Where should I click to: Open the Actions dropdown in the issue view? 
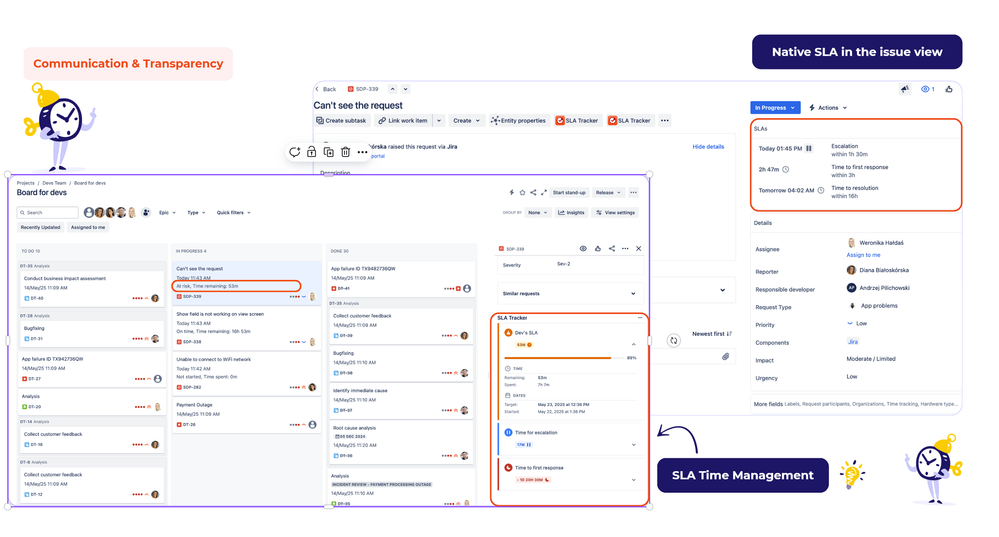(828, 108)
